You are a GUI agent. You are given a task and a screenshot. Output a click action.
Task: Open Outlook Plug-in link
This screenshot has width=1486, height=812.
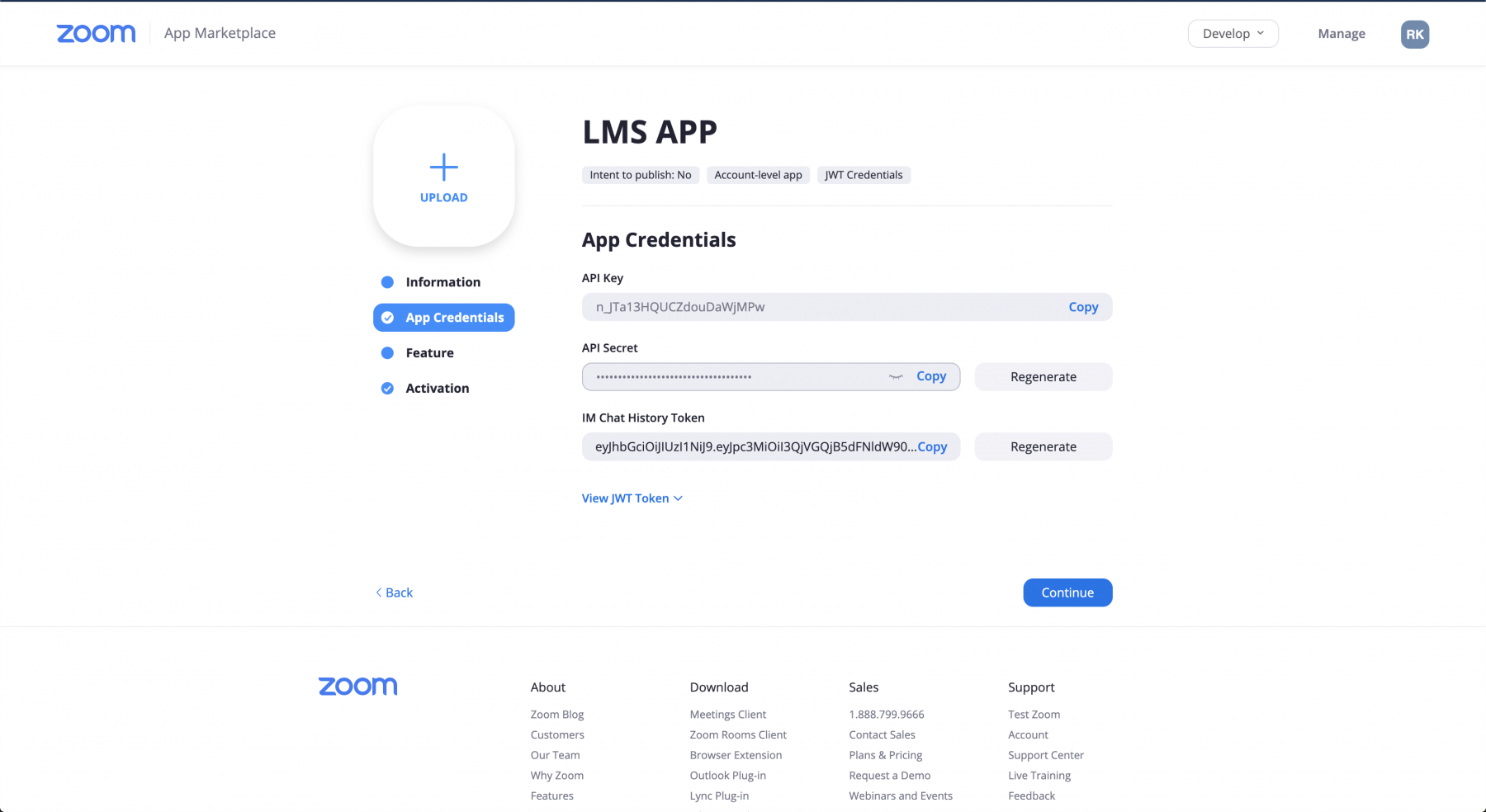728,776
